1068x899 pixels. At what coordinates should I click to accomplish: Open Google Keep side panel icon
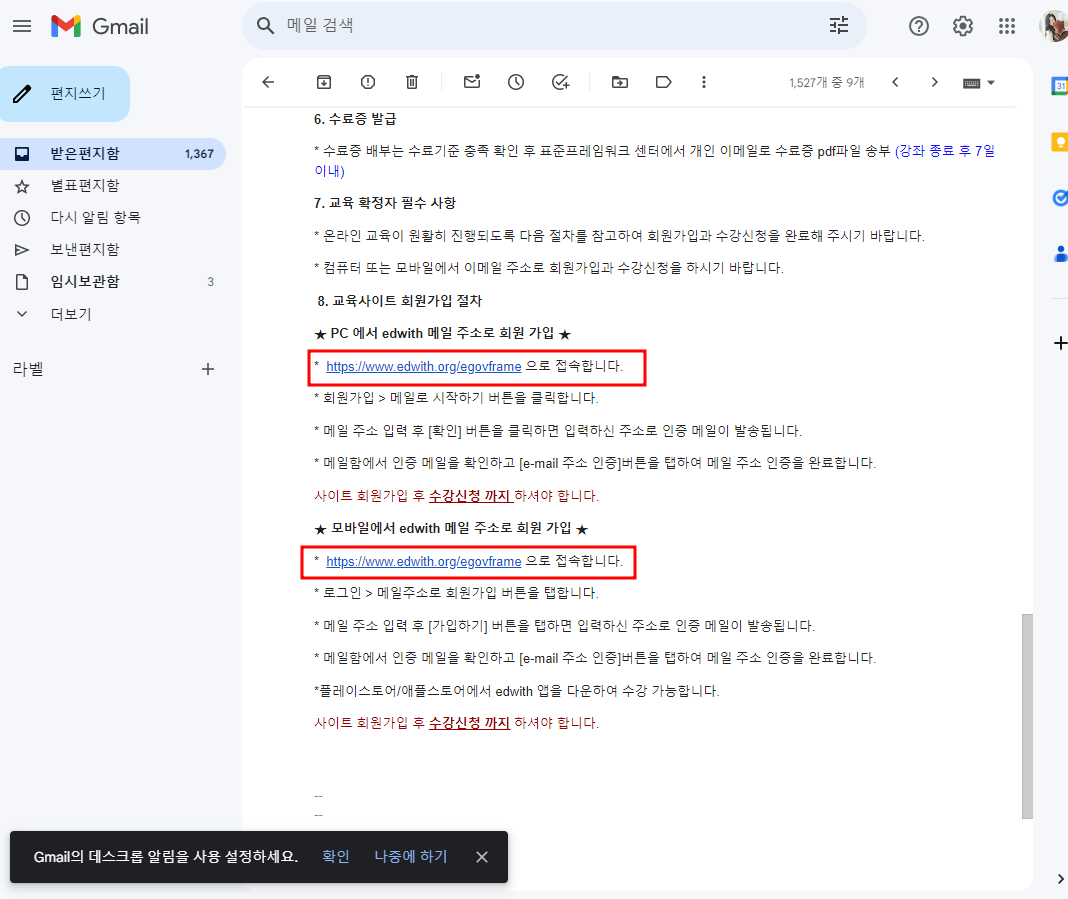click(1059, 142)
